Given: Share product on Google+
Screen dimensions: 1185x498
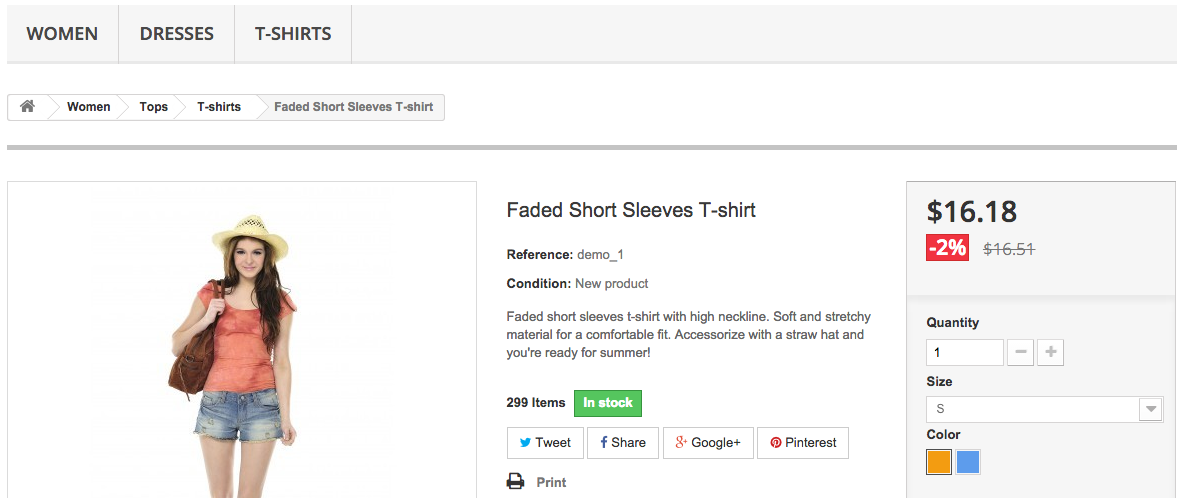Looking at the screenshot, I should coord(707,443).
